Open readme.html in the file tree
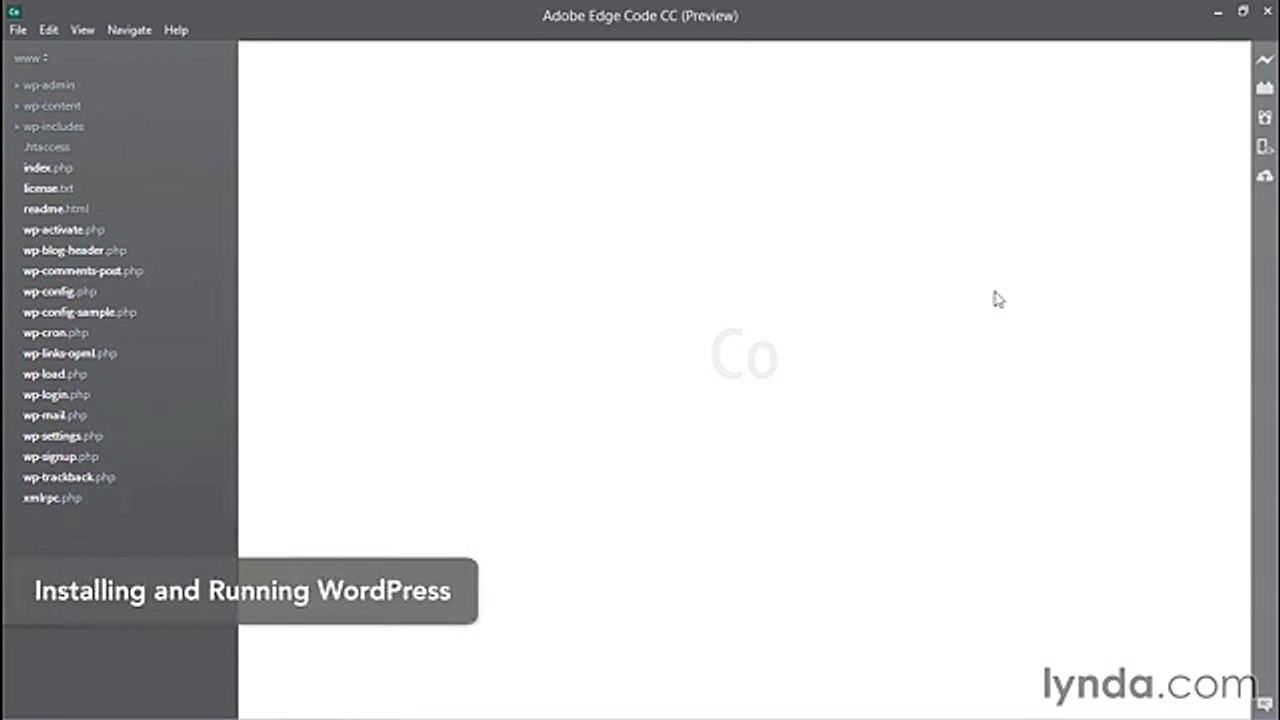 click(x=56, y=209)
